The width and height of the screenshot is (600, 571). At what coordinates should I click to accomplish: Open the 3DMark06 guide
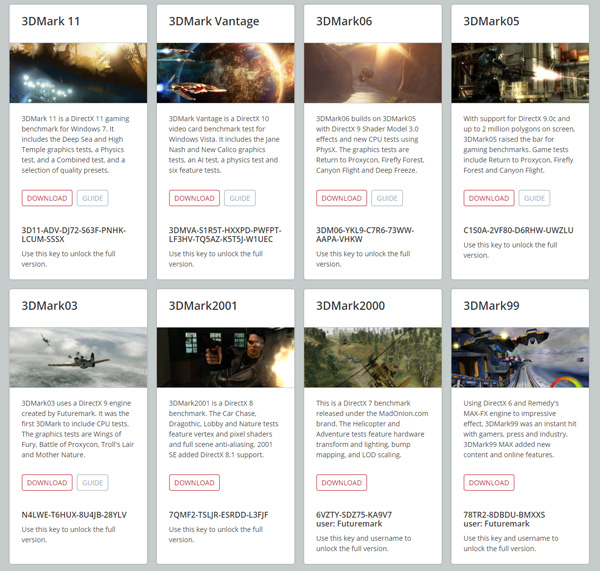coord(387,198)
